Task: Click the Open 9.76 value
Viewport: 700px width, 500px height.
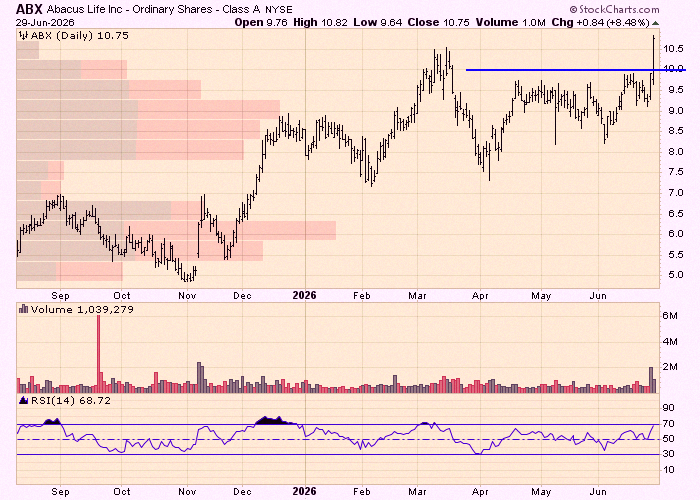Action: pos(261,22)
